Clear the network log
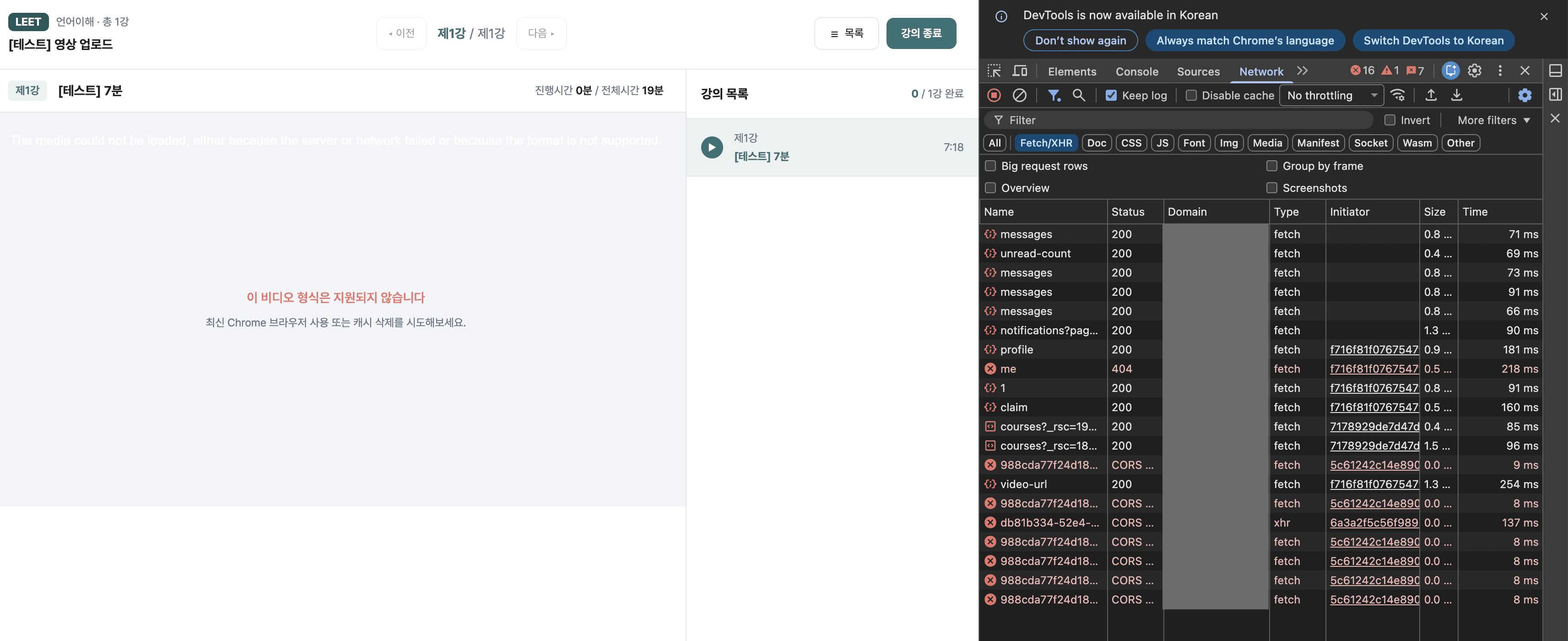The width and height of the screenshot is (1568, 641). click(x=1020, y=95)
